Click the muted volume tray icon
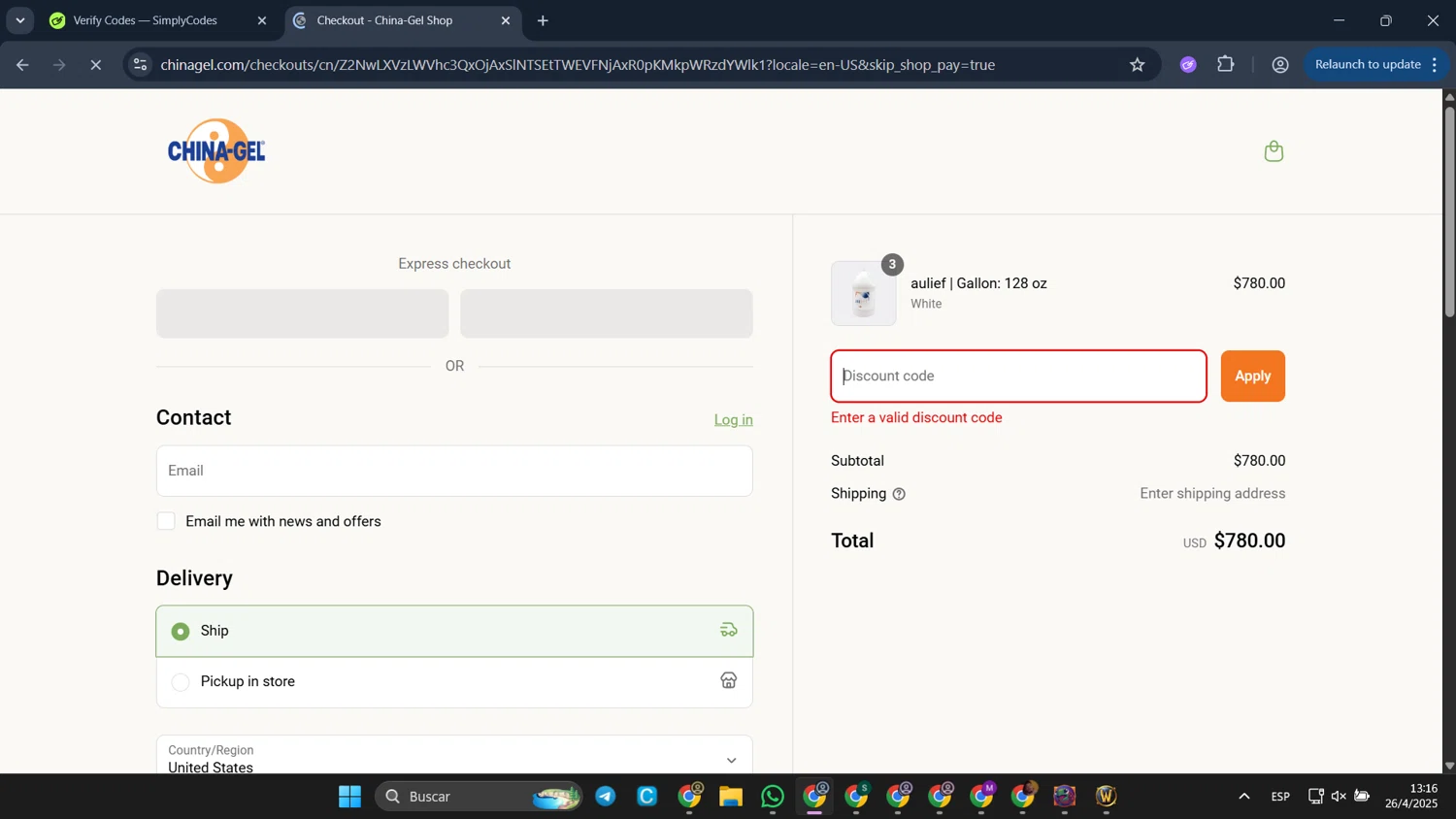 (x=1339, y=797)
